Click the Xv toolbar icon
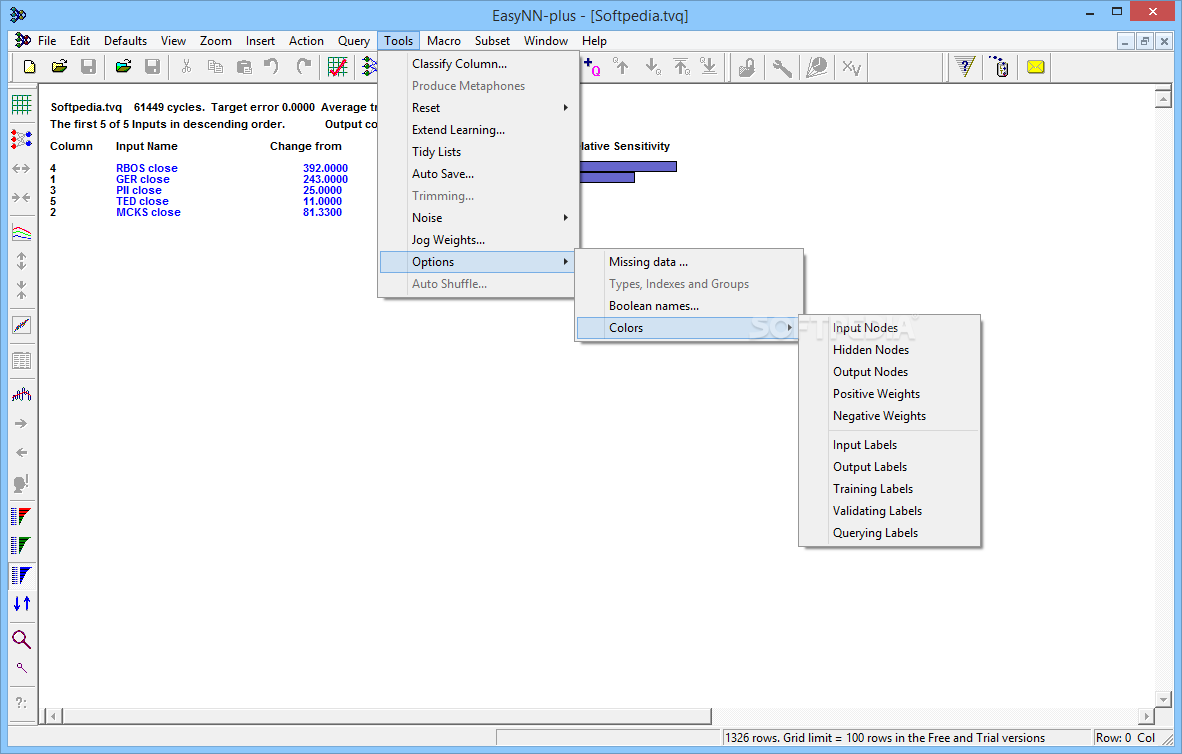Viewport: 1182px width, 754px height. point(851,67)
